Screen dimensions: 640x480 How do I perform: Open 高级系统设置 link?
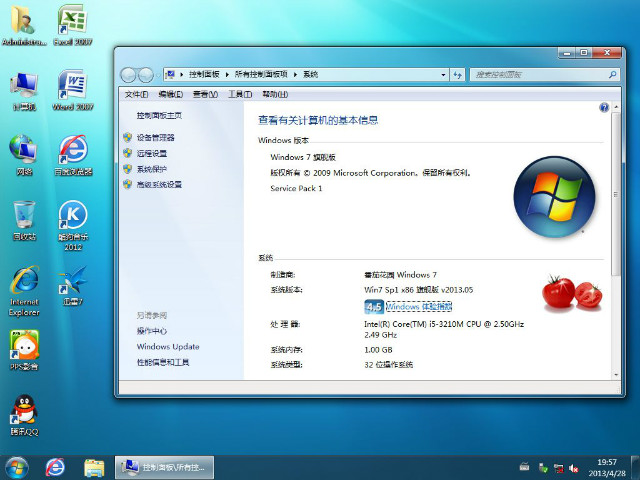(x=159, y=184)
